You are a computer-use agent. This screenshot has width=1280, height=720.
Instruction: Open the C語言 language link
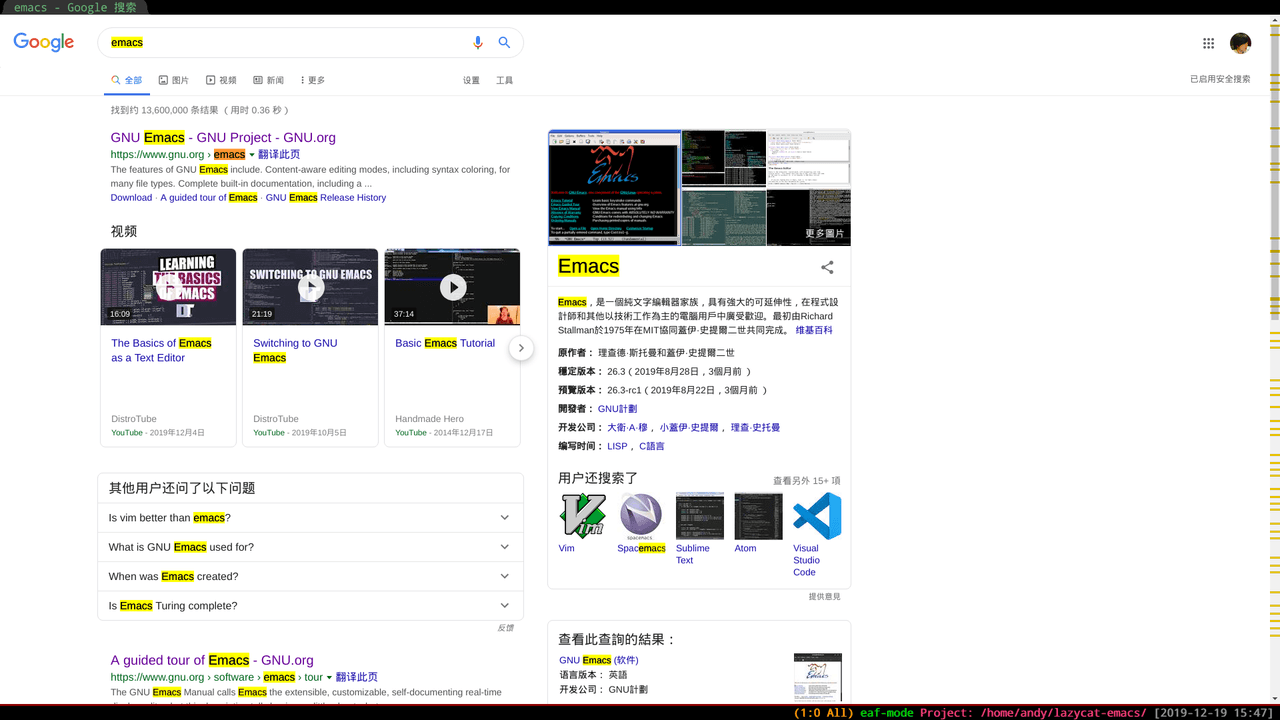tap(651, 446)
